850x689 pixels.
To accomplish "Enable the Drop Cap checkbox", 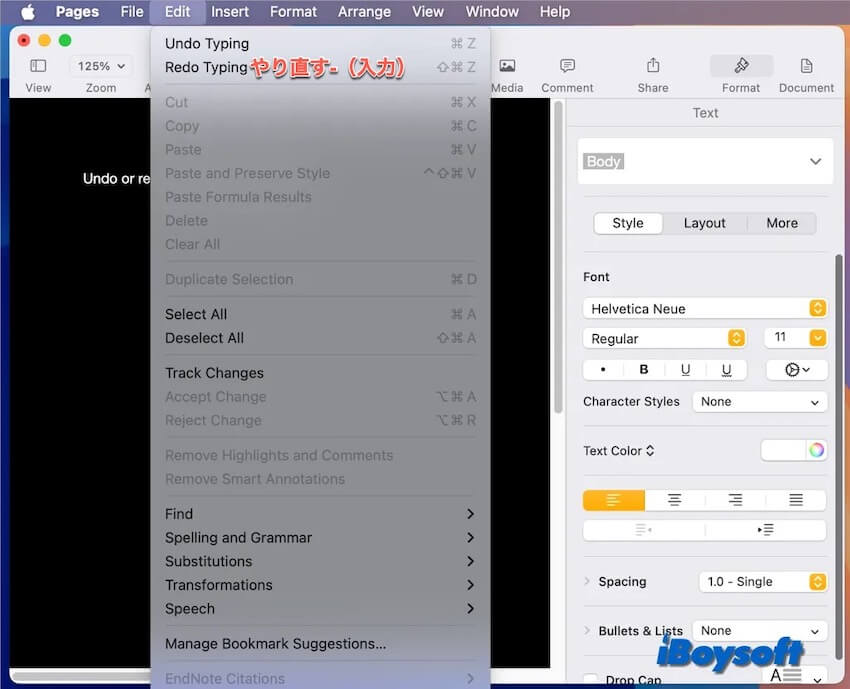I will (591, 680).
